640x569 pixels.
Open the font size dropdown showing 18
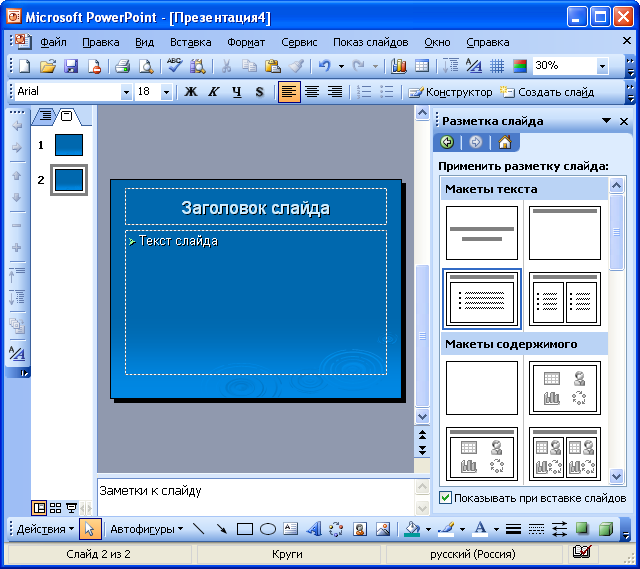pyautogui.click(x=166, y=92)
